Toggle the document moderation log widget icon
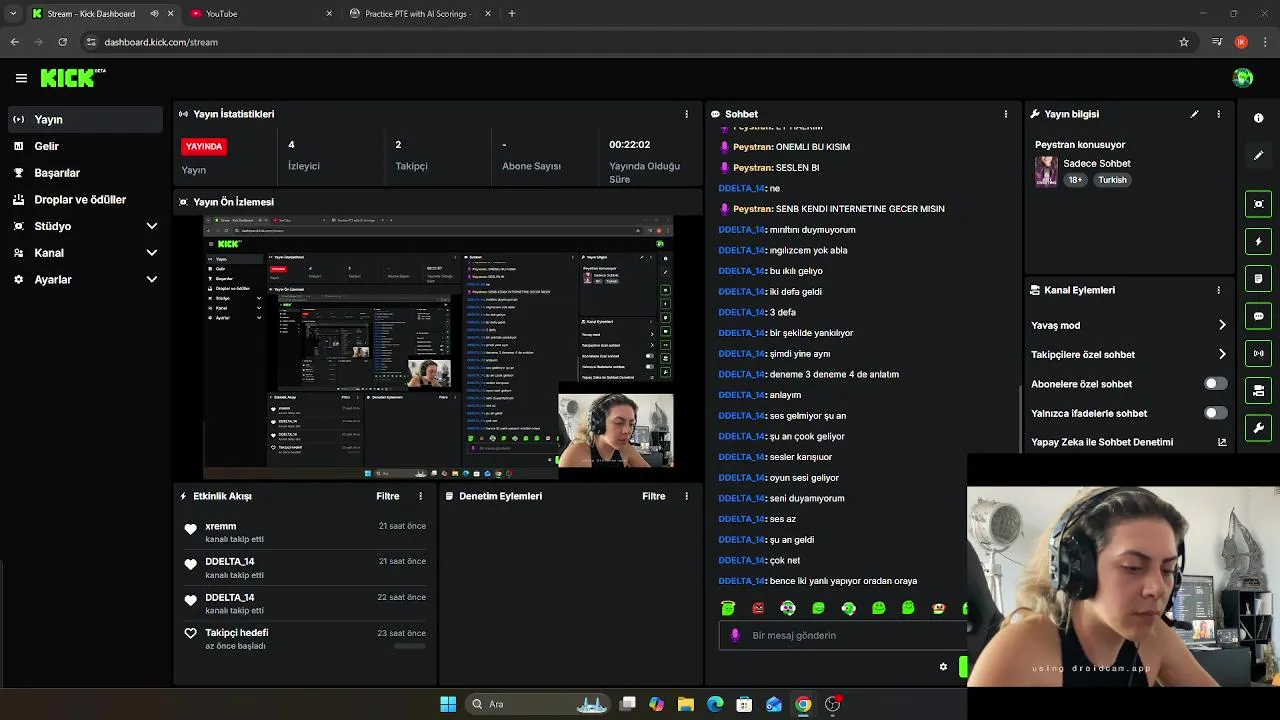The width and height of the screenshot is (1280, 720). (x=1259, y=278)
